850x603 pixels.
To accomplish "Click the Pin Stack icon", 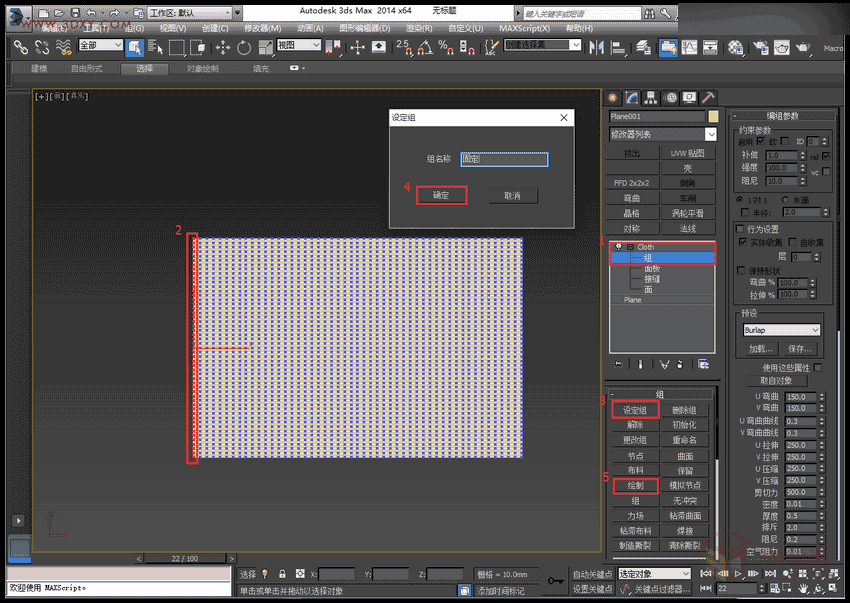I will click(618, 364).
